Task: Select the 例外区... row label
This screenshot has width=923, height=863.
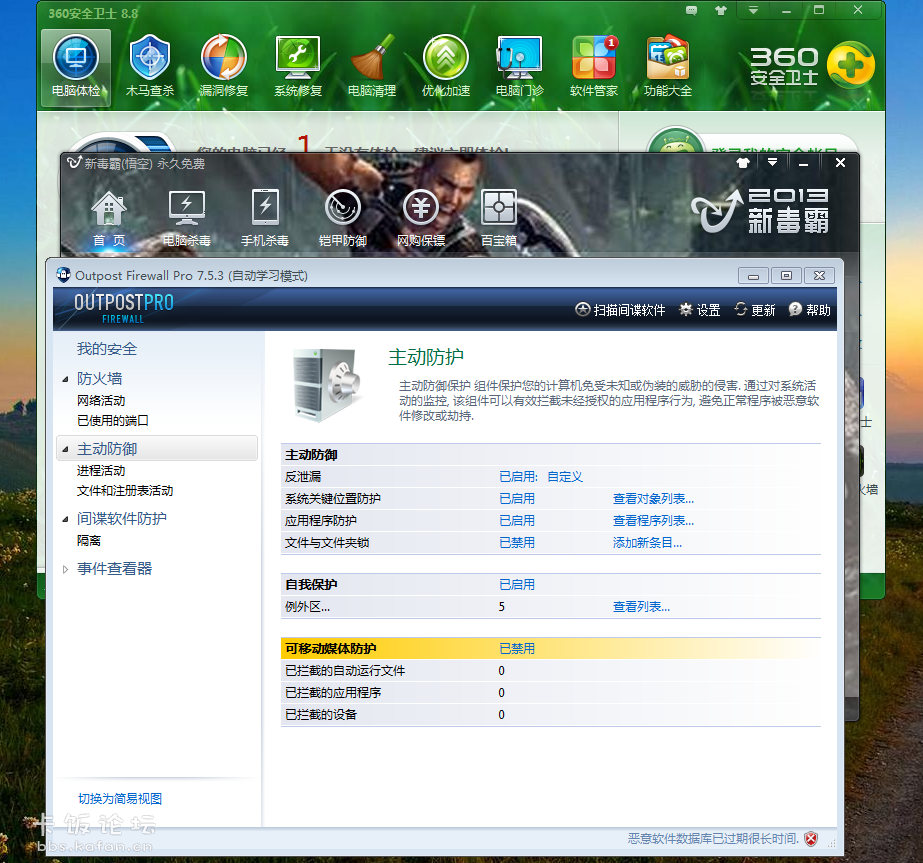Action: 307,607
